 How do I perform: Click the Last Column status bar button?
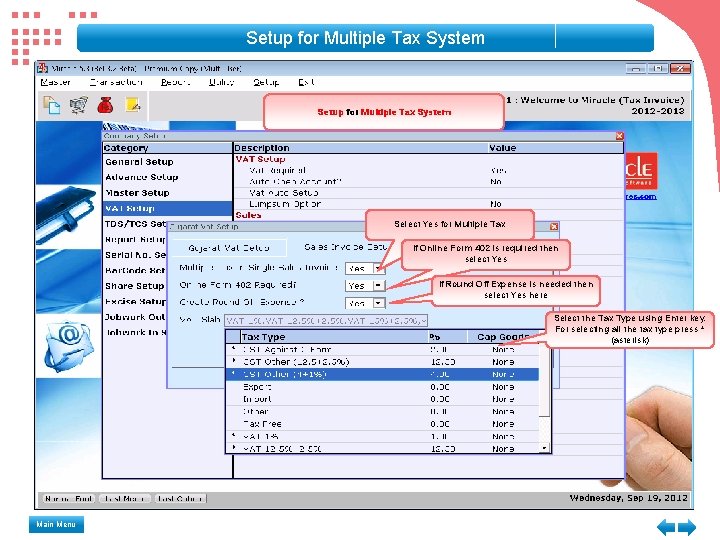tap(180, 499)
